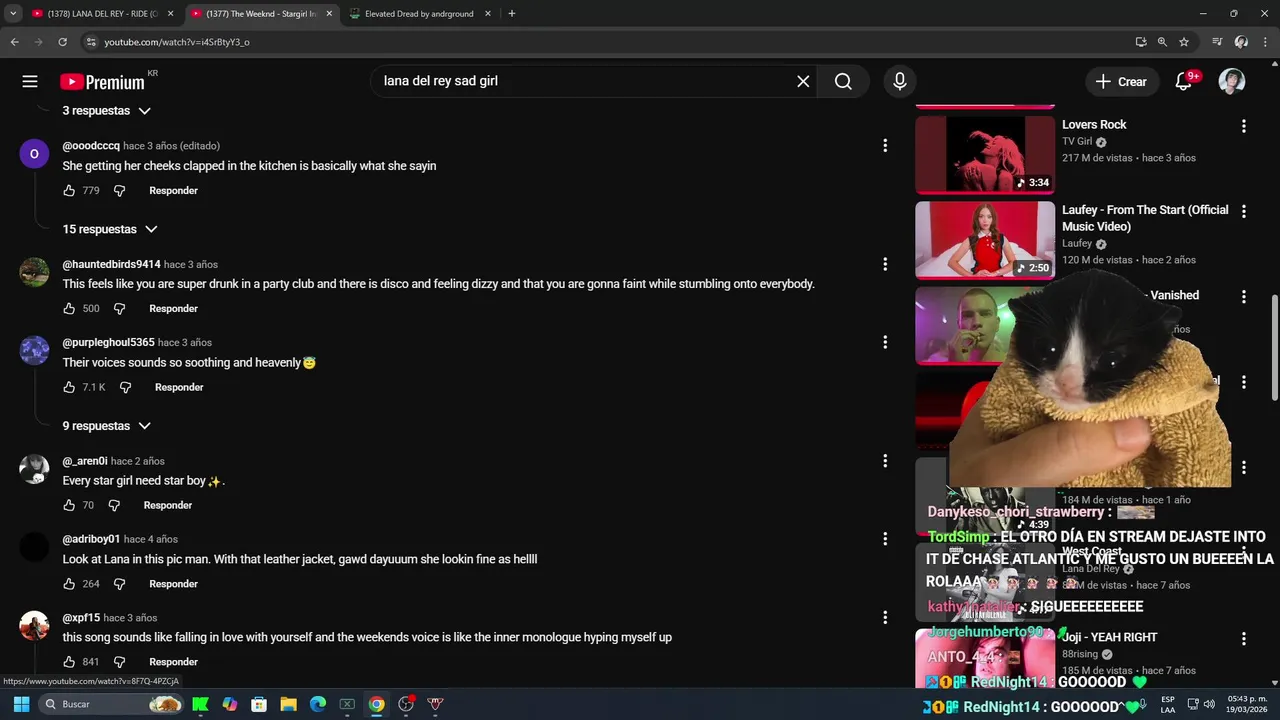Image resolution: width=1280 pixels, height=720 pixels.
Task: Like the comment by @adriboy01
Action: pyautogui.click(x=69, y=584)
